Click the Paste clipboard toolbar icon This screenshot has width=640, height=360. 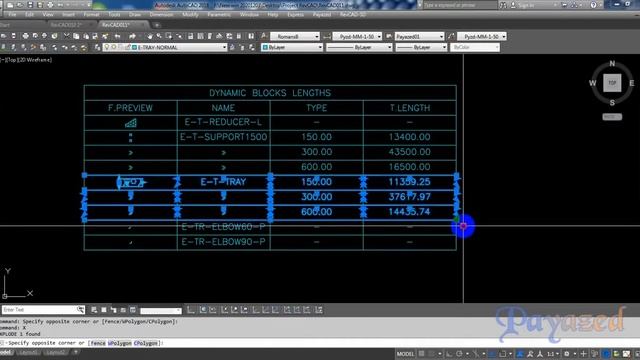pos(86,36)
